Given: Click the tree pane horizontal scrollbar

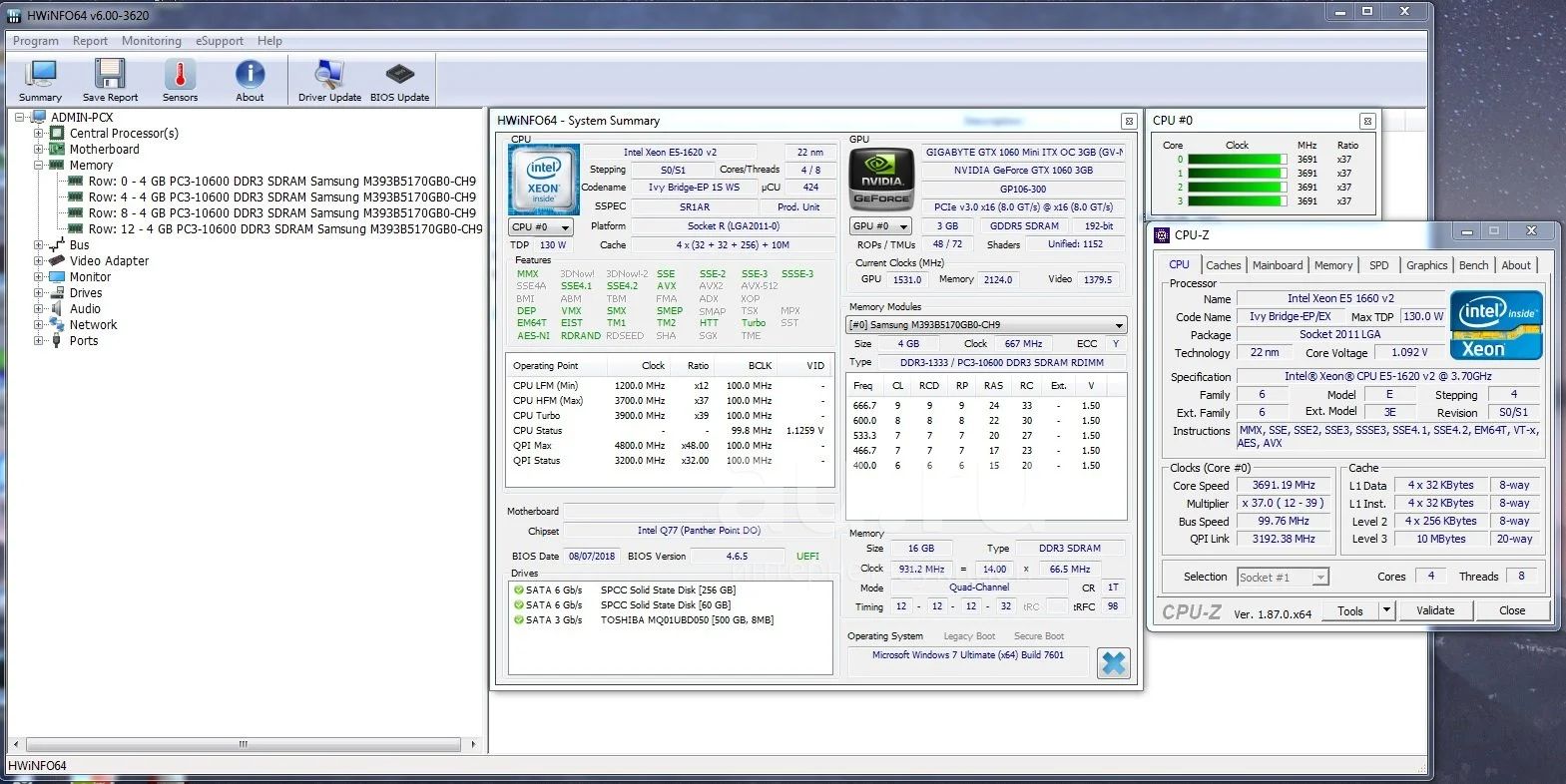Looking at the screenshot, I should [244, 744].
